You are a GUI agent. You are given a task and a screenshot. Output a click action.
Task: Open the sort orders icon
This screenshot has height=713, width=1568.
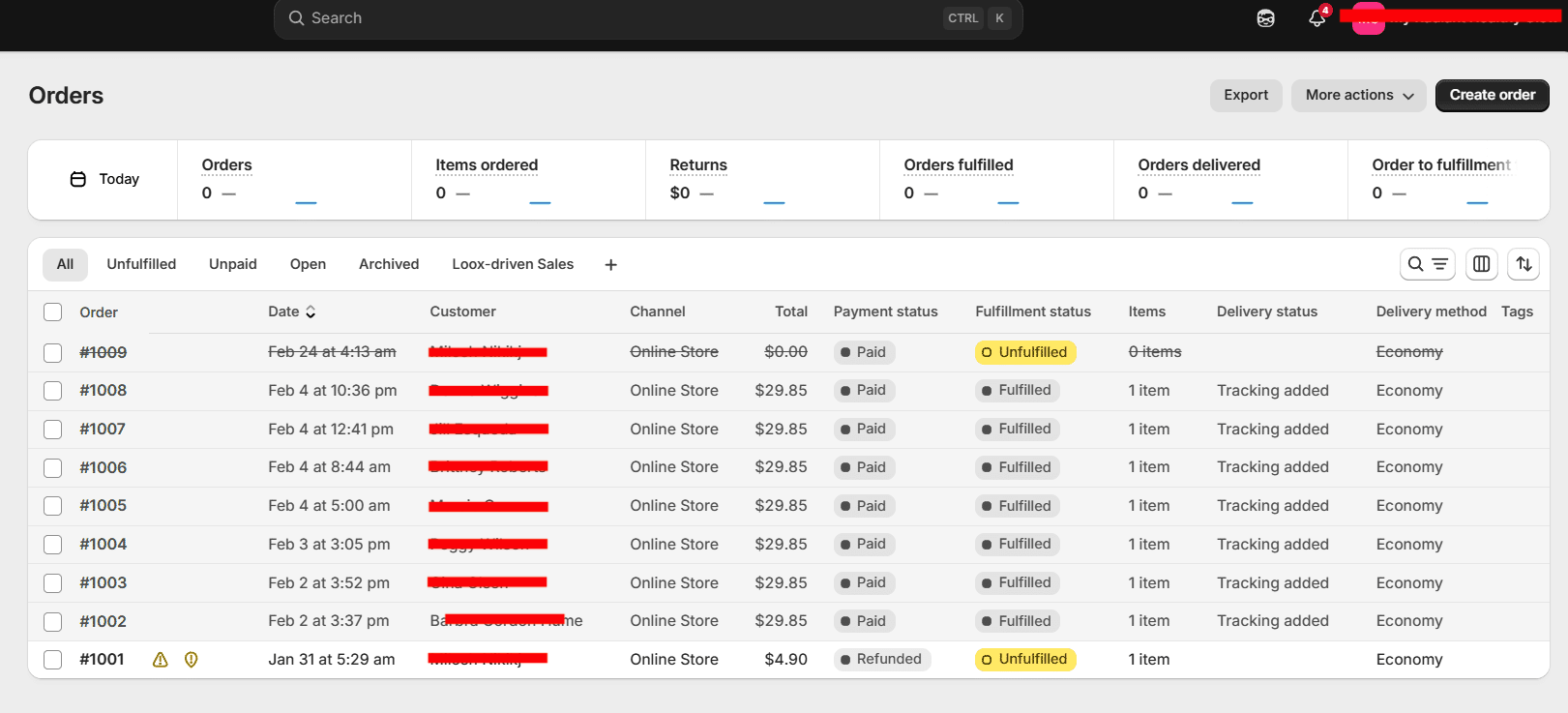[1524, 264]
